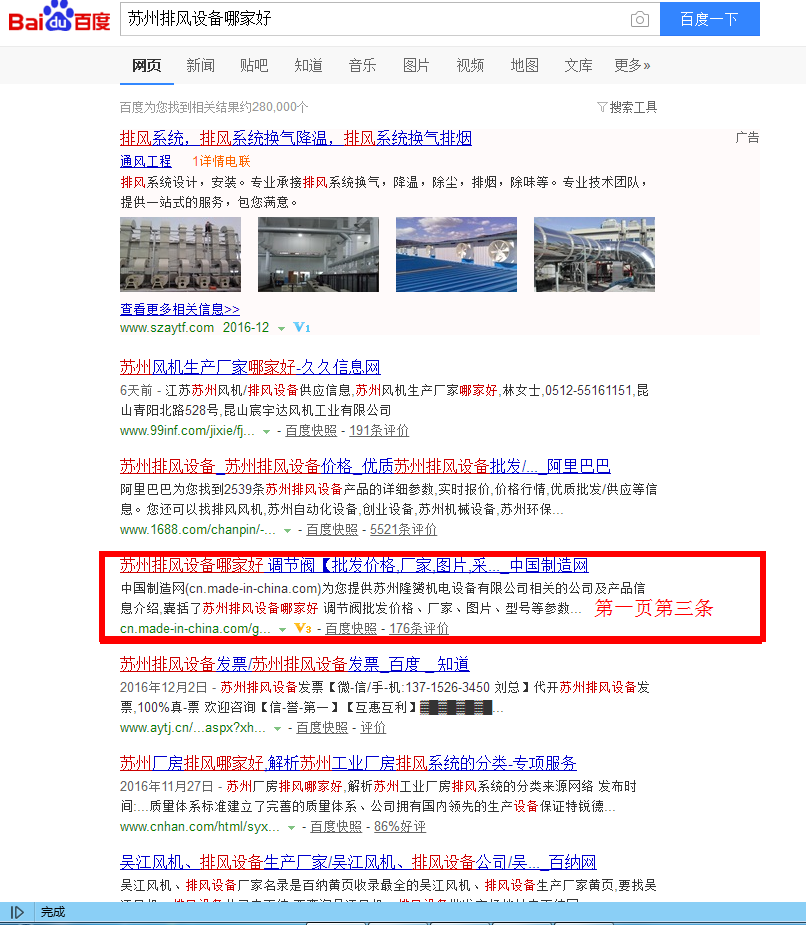Open 苏州排风设备发票 百度知道 result
The width and height of the screenshot is (806, 925).
(x=294, y=664)
